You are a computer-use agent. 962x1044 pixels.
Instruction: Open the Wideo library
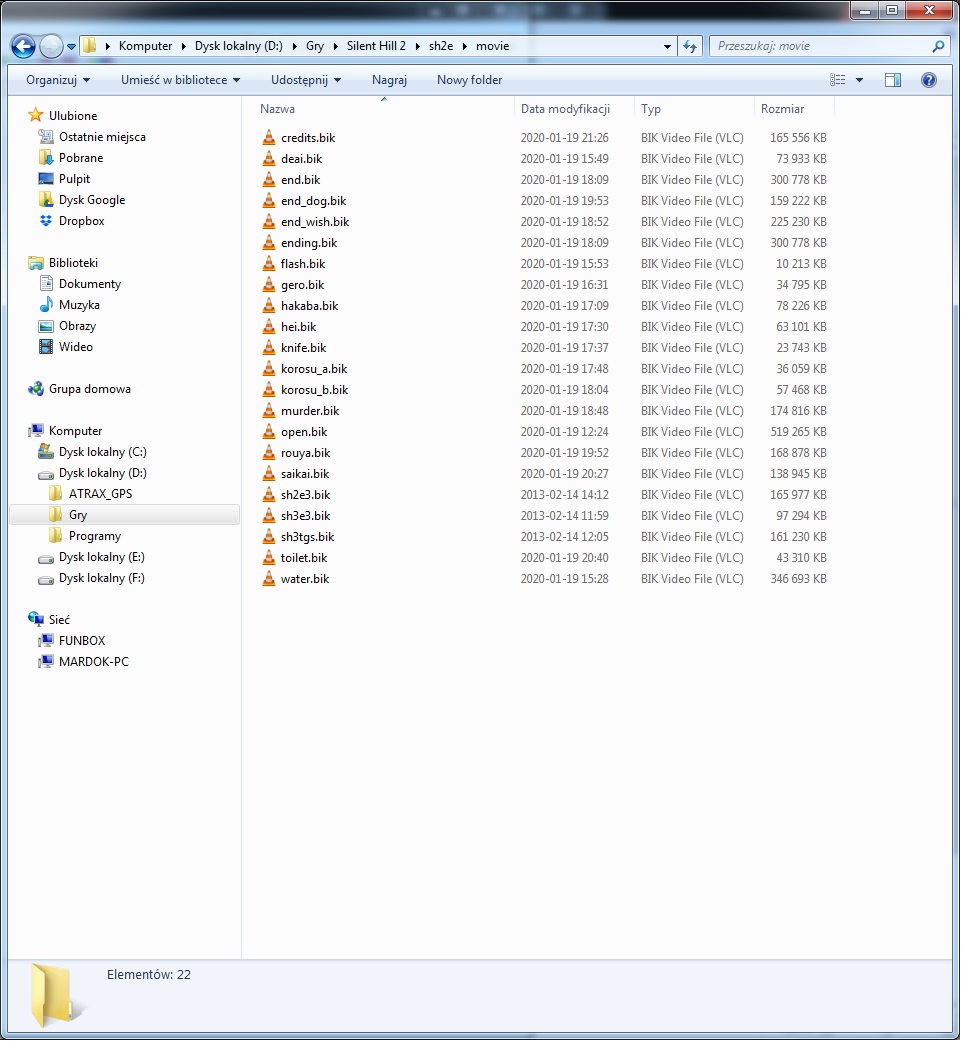tap(66, 347)
